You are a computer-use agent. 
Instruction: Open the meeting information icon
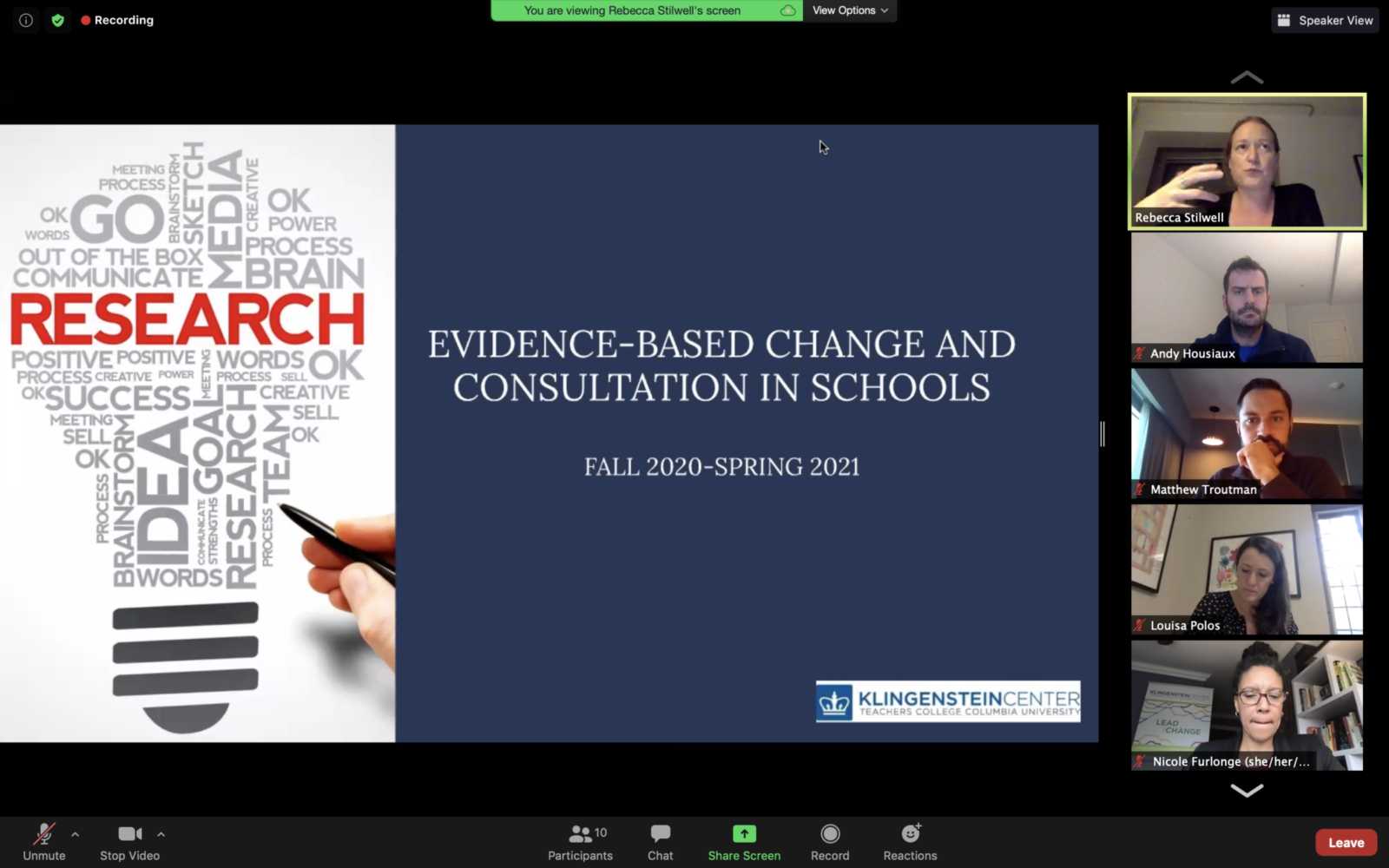tap(26, 20)
